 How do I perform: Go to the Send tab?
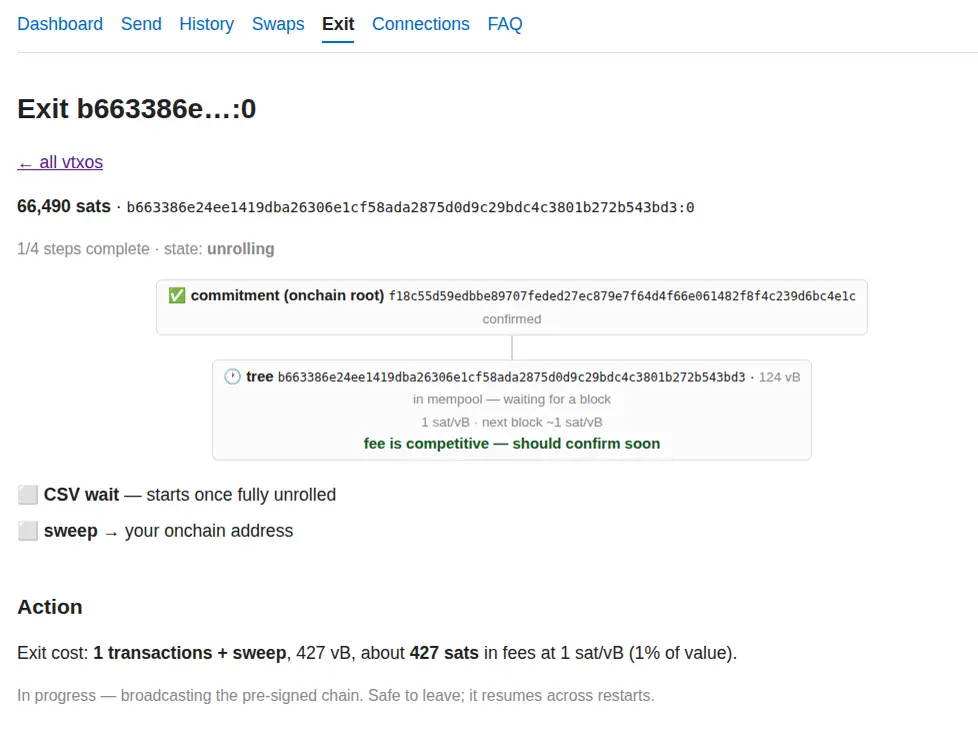[141, 24]
